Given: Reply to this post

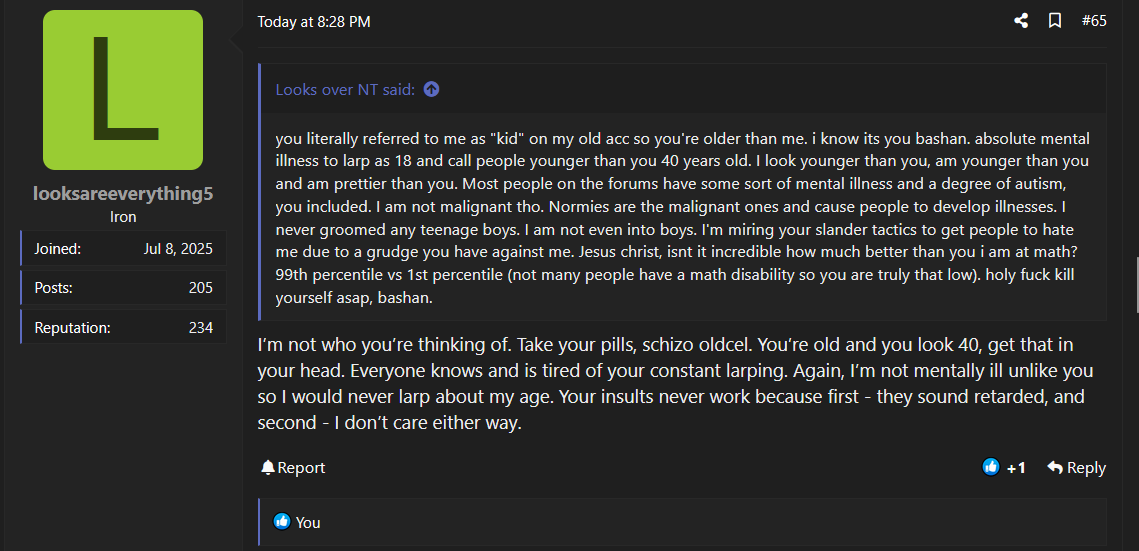Looking at the screenshot, I should (x=1076, y=468).
